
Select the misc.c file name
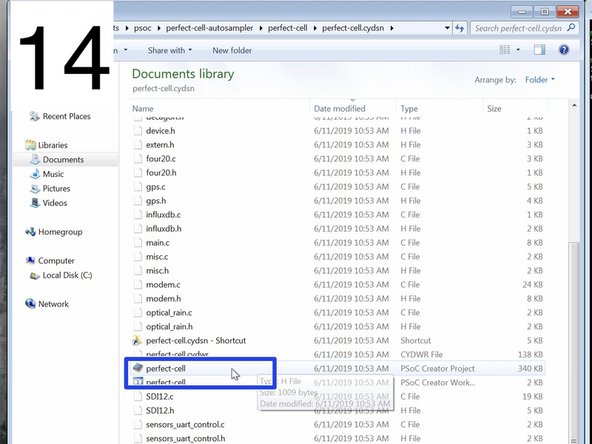[x=157, y=257]
